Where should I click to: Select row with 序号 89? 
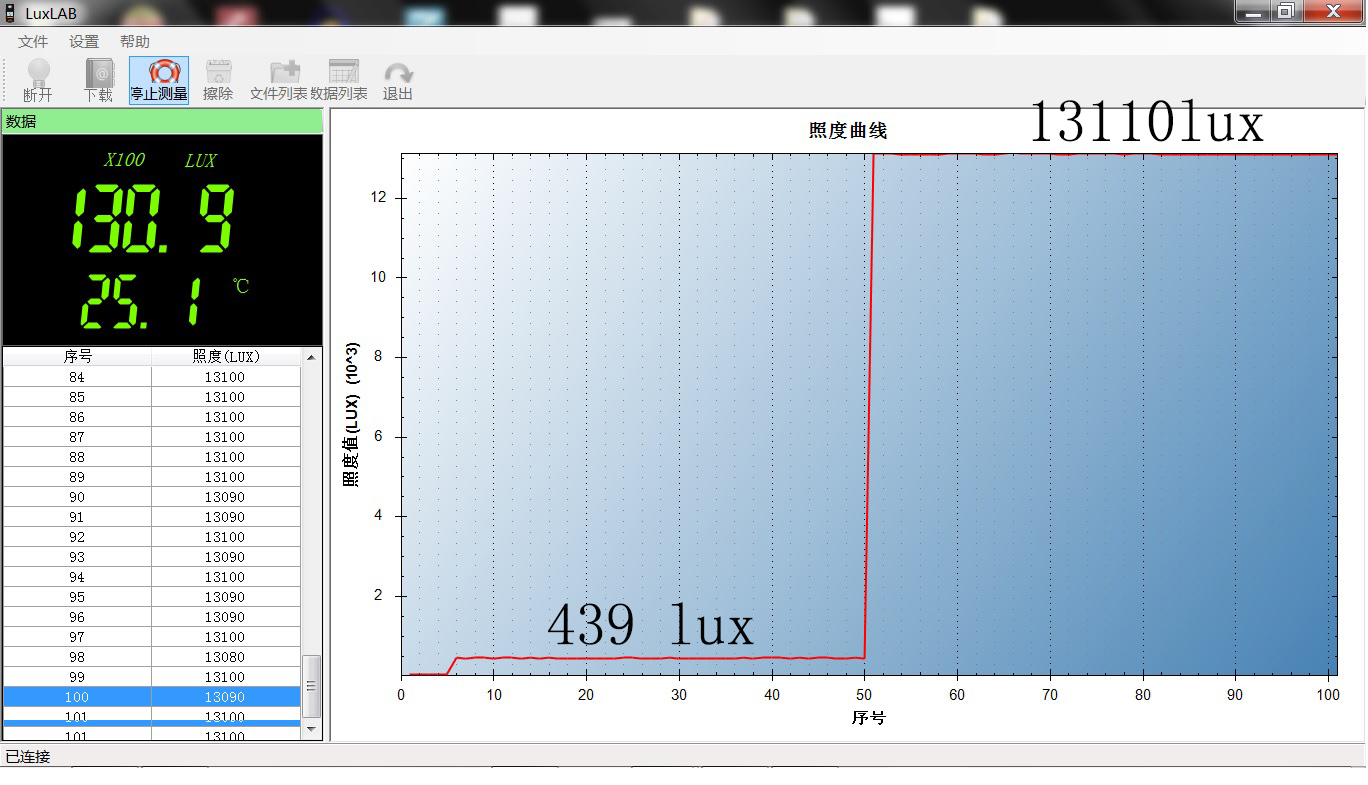pos(152,477)
